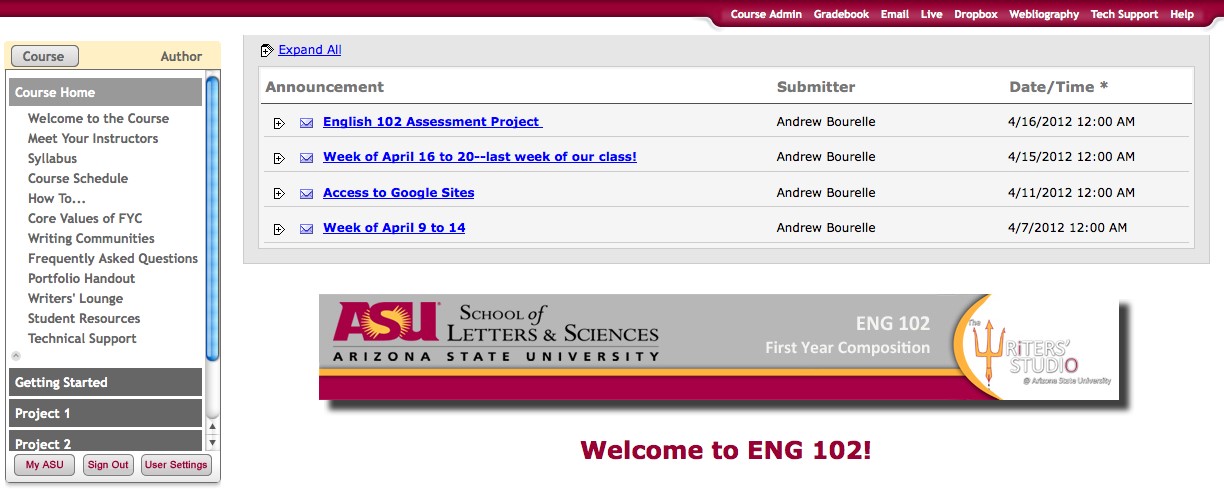
Task: Click envelope icon beside Week of April 9 to 14
Action: coord(307,229)
